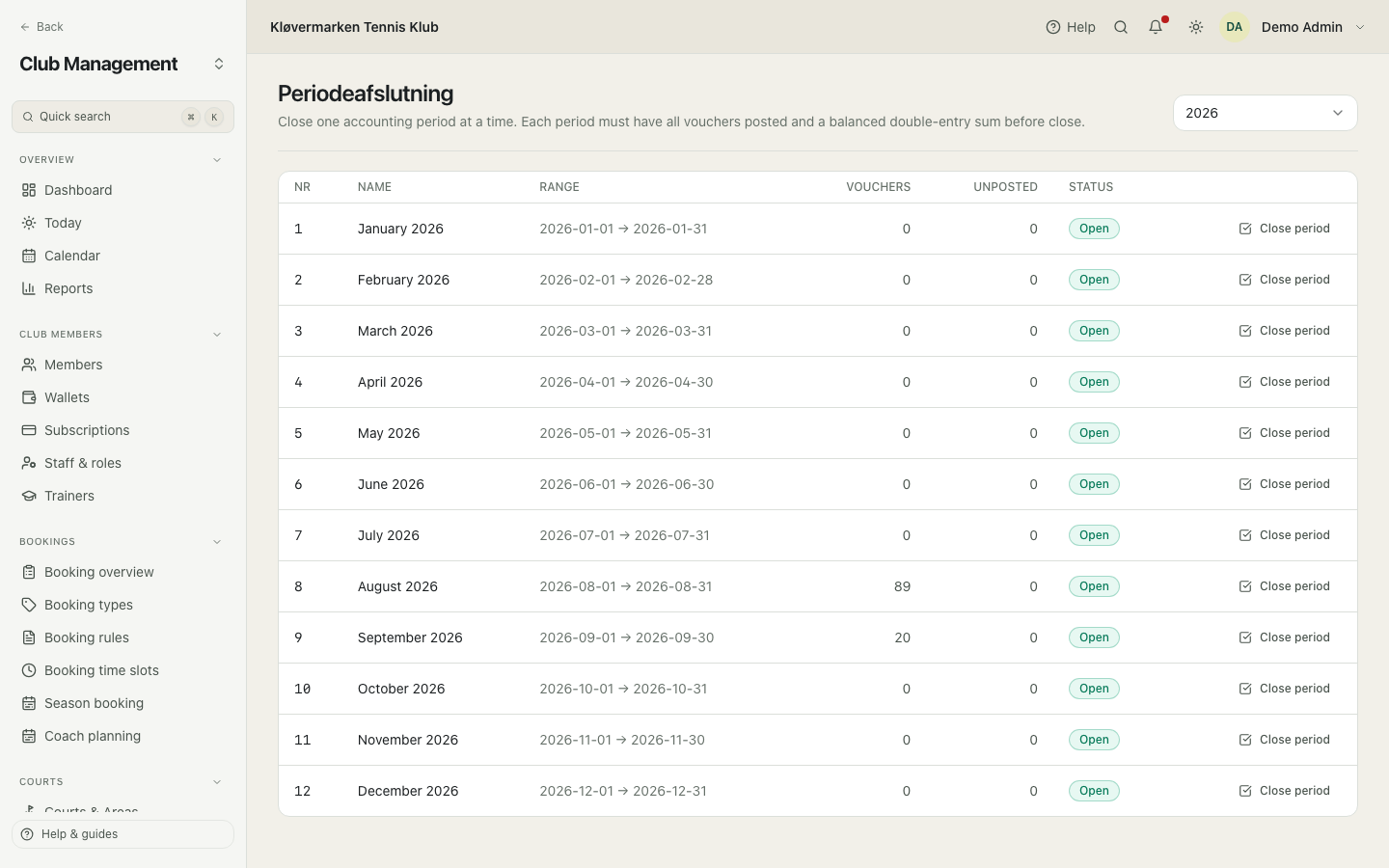Open Booking overview menu item
Screen dimensions: 1389x868
[123, 572]
